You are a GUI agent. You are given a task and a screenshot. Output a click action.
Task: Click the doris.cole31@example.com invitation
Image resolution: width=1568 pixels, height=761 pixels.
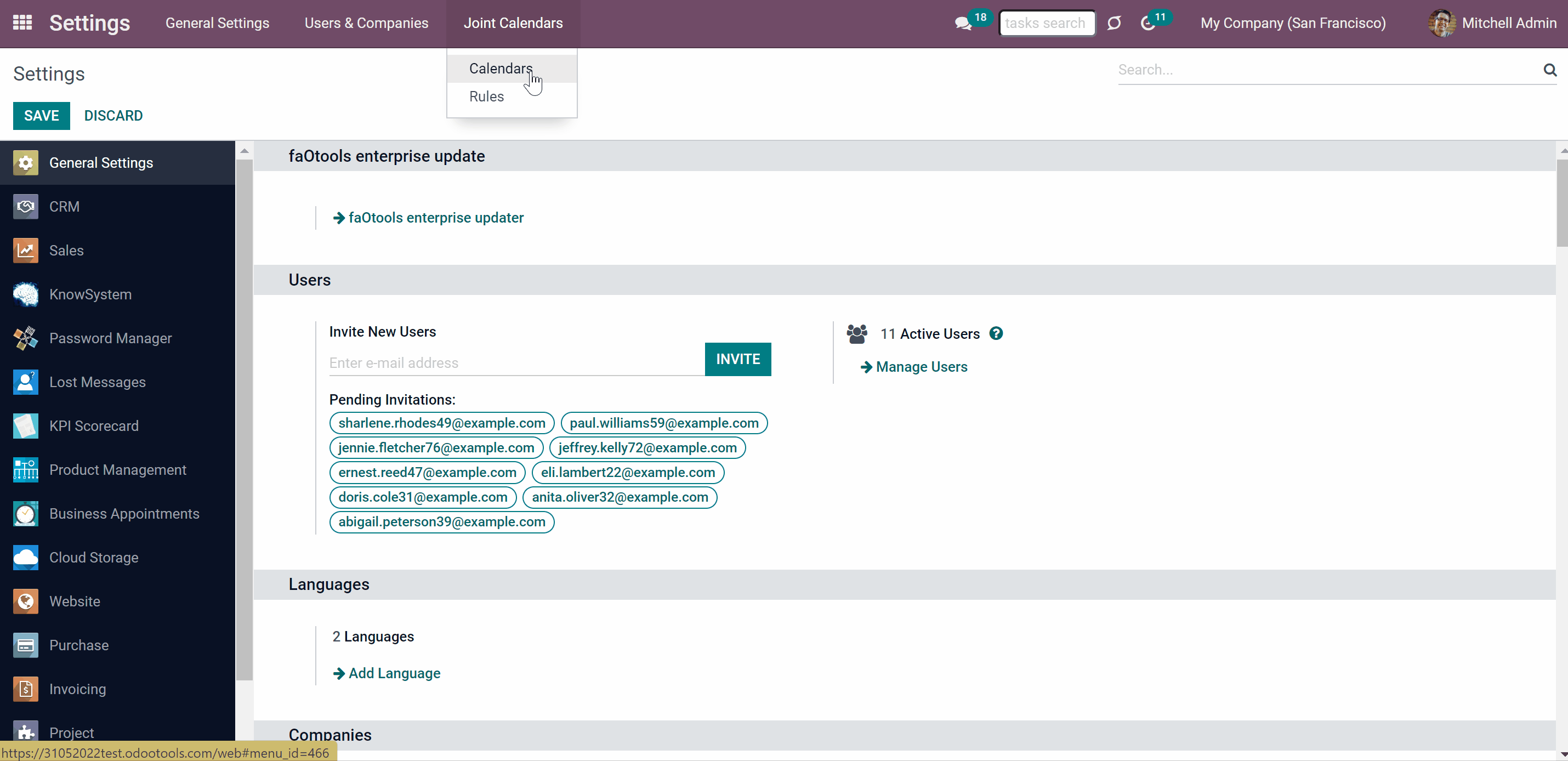coord(423,497)
